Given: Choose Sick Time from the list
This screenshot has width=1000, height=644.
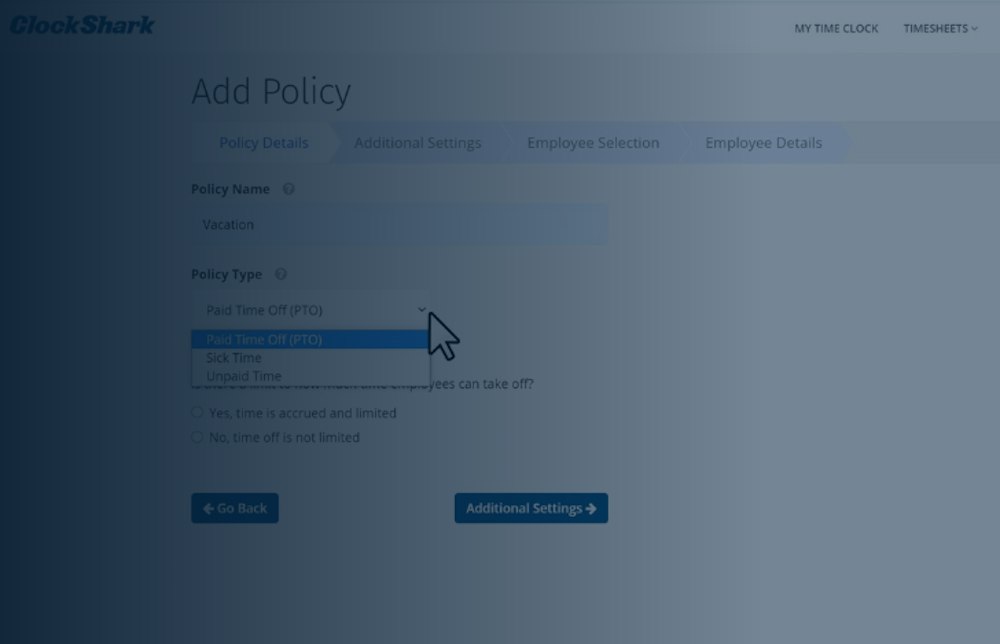Looking at the screenshot, I should point(311,358).
